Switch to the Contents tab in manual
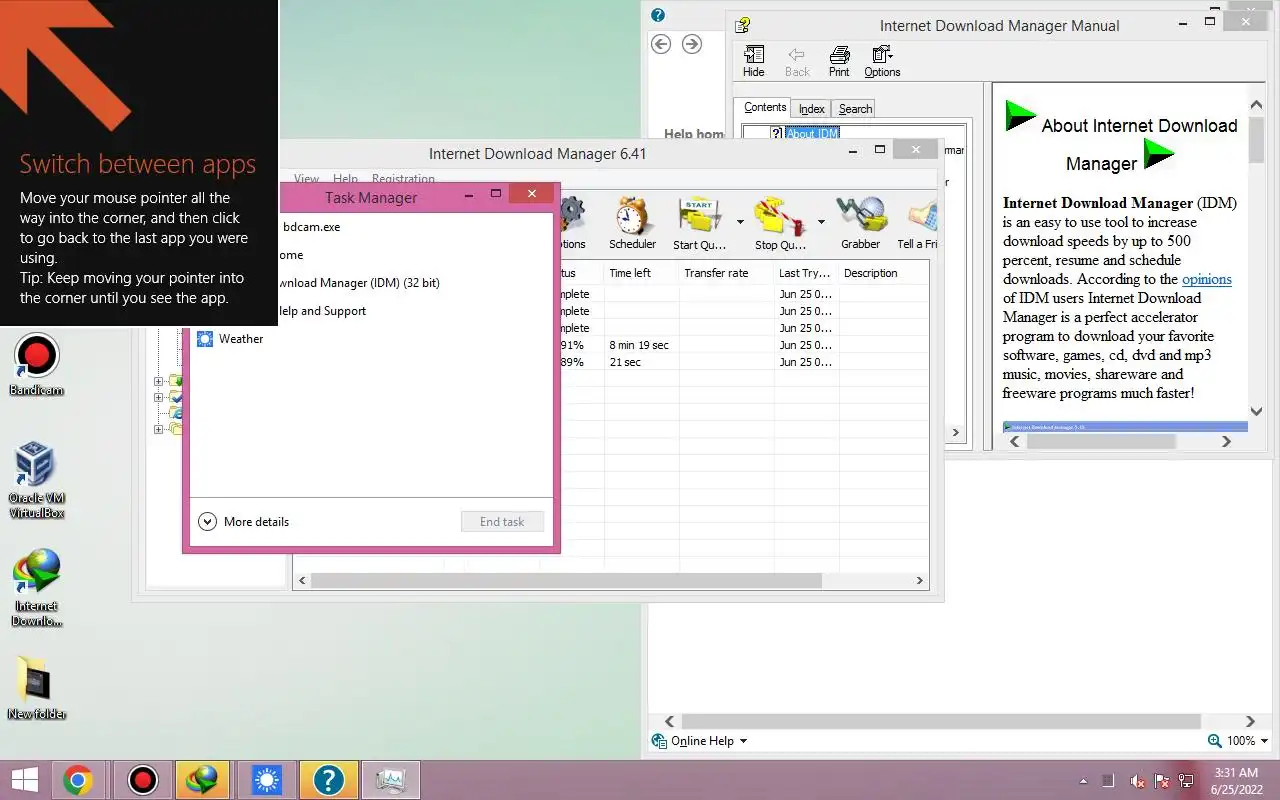 tap(765, 108)
